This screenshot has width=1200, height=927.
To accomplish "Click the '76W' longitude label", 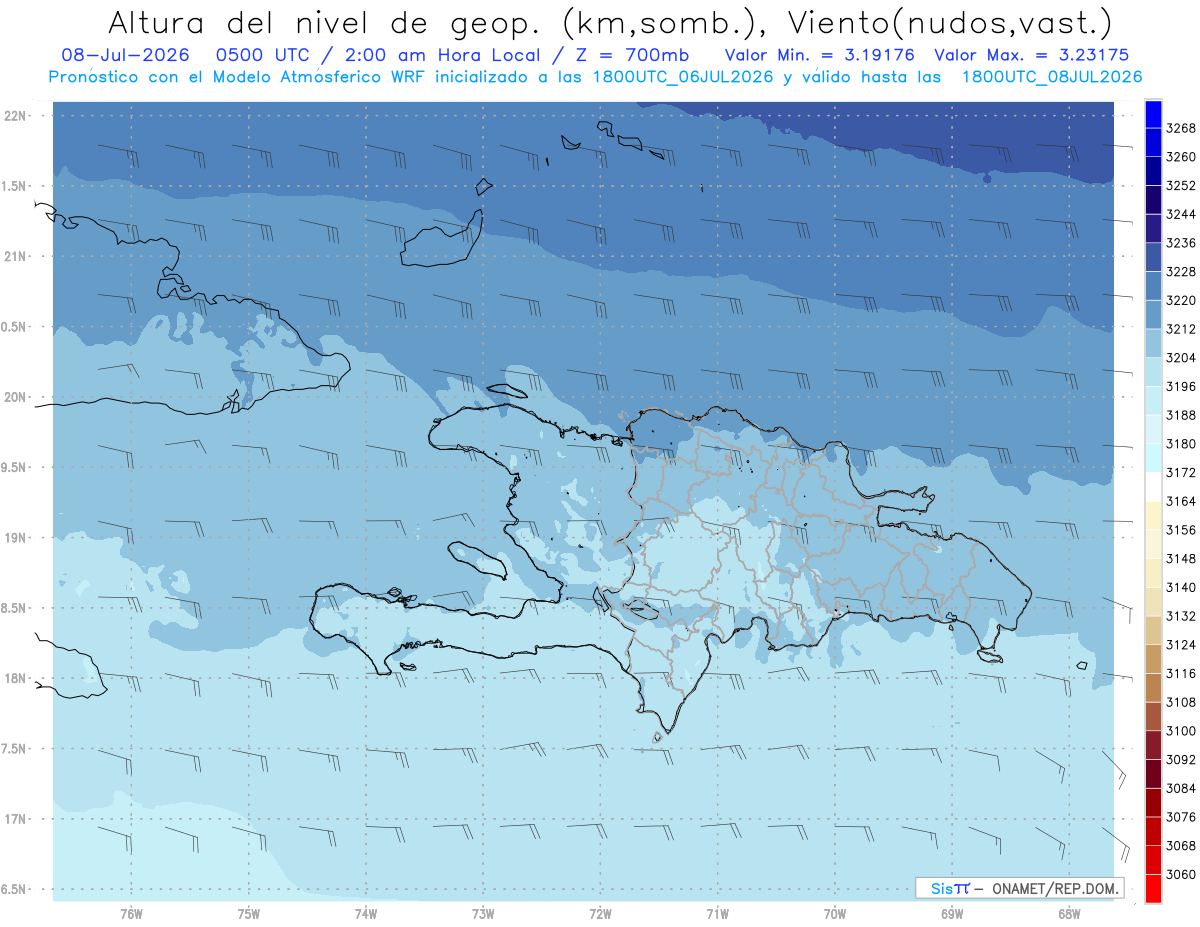I will pyautogui.click(x=131, y=913).
